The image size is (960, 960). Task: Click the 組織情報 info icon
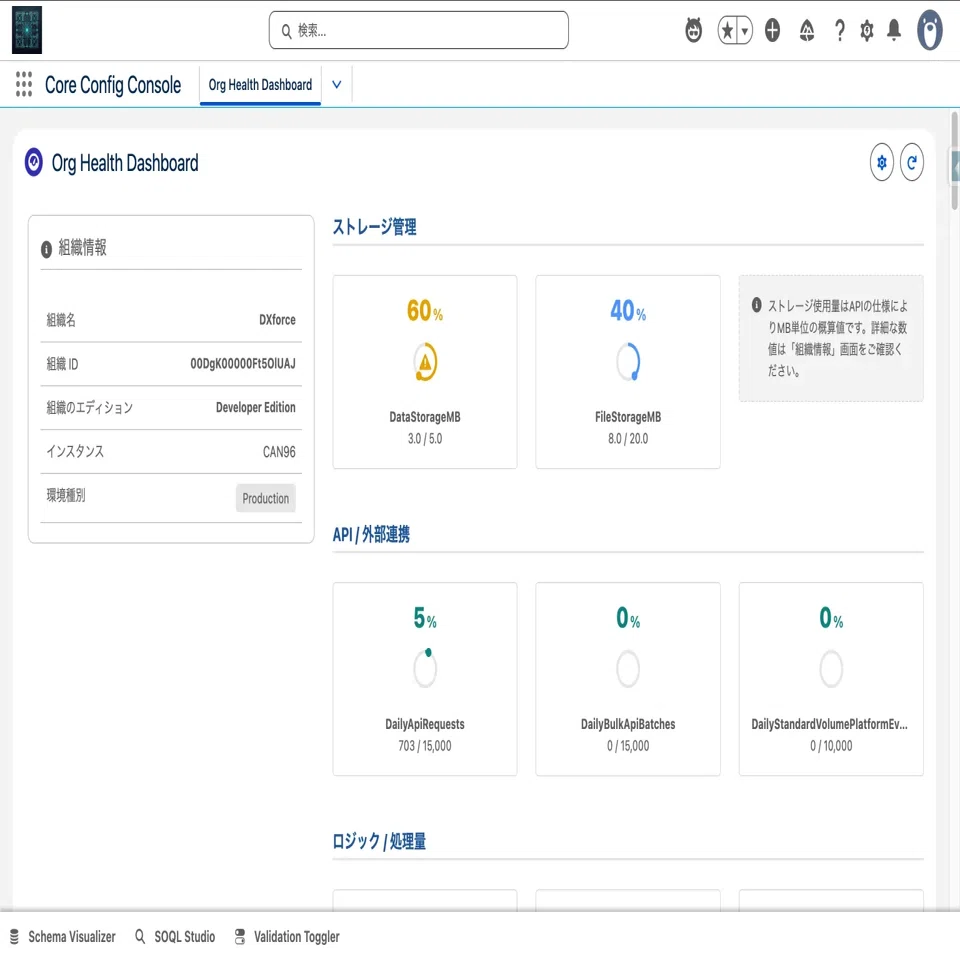pyautogui.click(x=46, y=249)
